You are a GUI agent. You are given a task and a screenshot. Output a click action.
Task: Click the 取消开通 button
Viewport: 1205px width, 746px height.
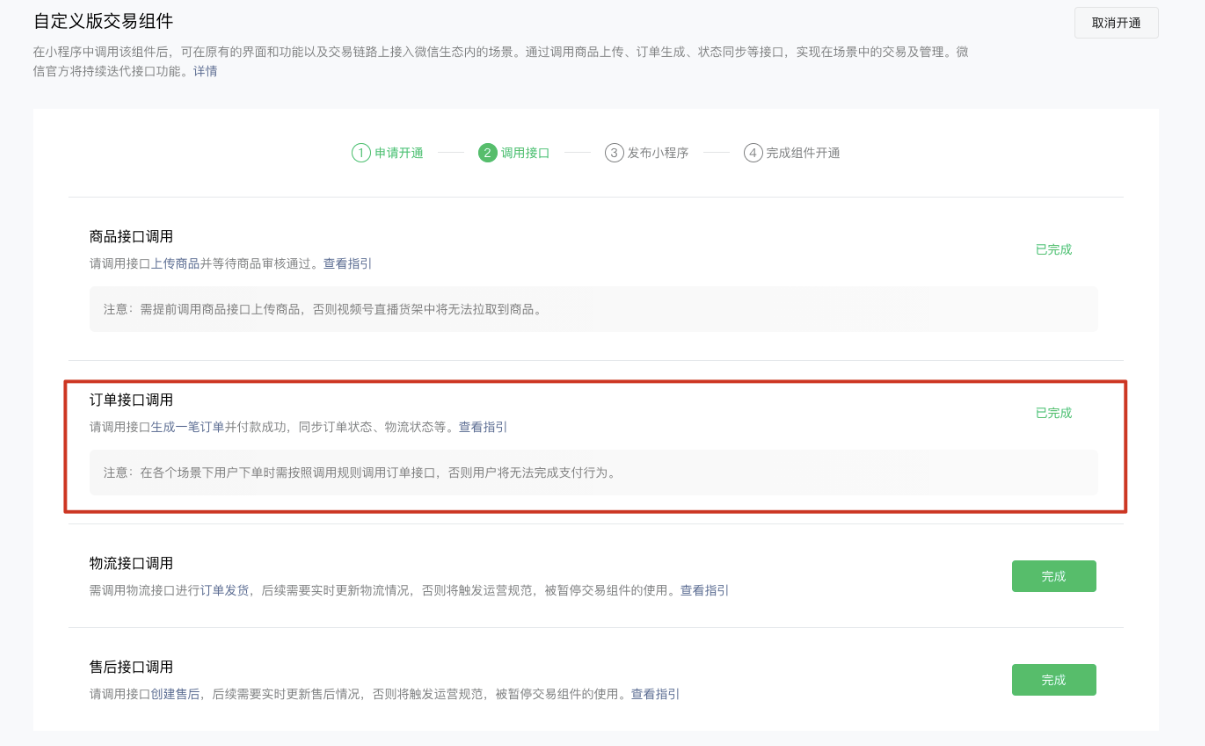pyautogui.click(x=1116, y=23)
